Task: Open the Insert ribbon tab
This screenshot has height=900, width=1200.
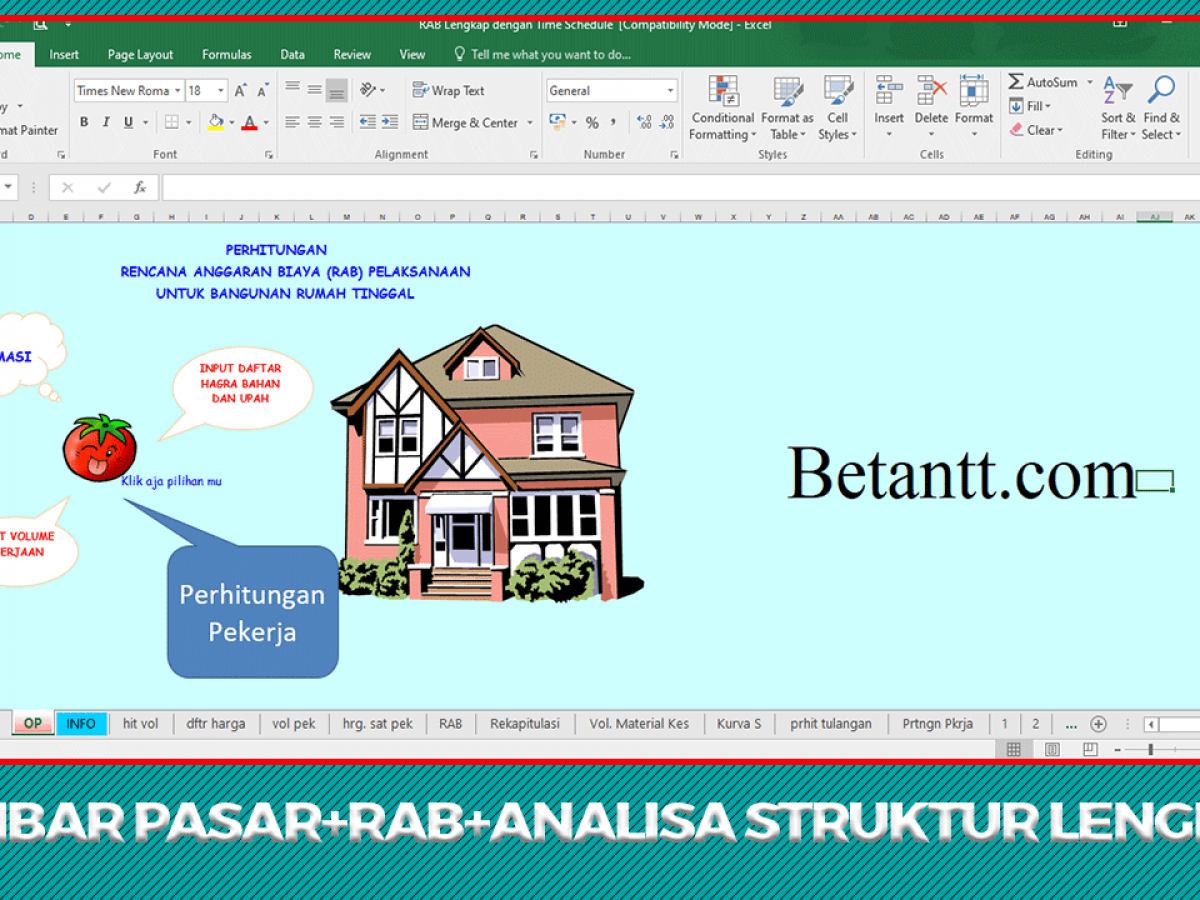Action: (64, 55)
